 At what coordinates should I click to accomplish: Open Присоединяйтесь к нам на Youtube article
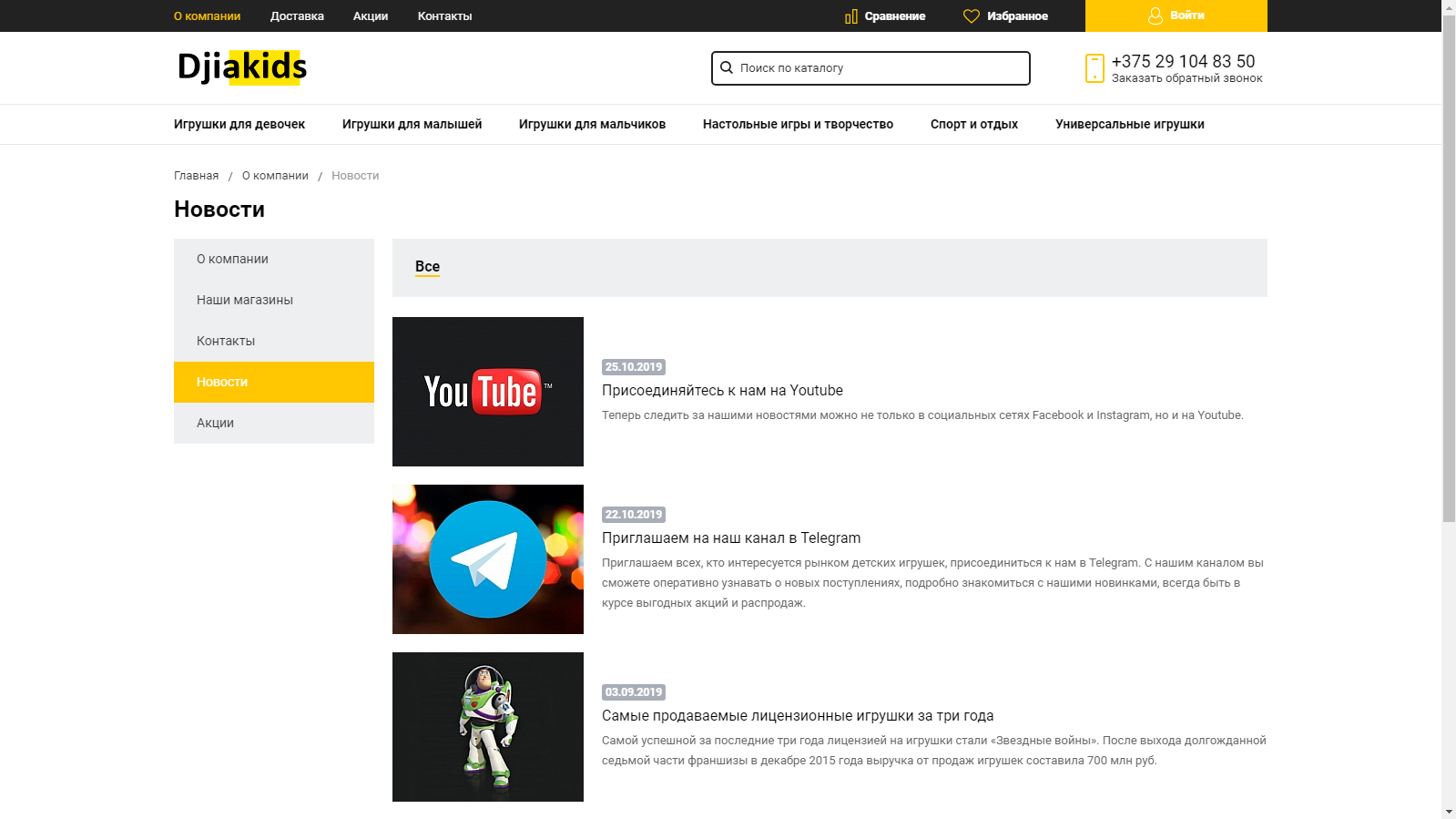[722, 391]
